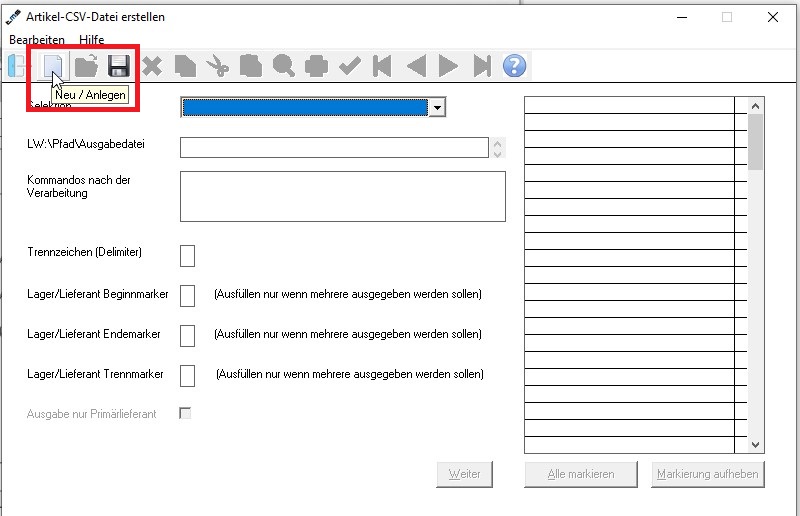
Task: Click the LW:\Pfad\Ausgabedatei input field
Action: (x=334, y=148)
